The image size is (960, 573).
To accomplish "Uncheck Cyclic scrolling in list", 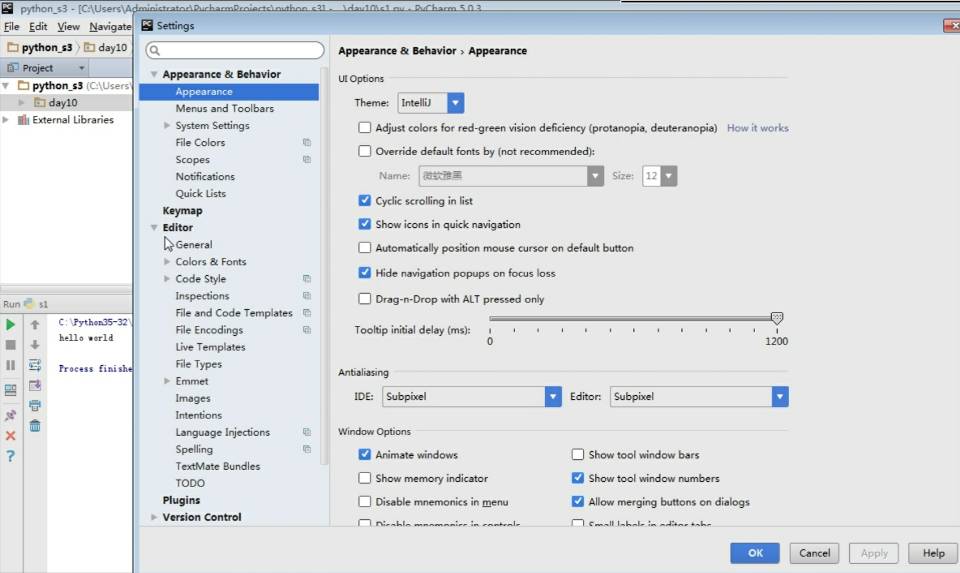I will [364, 200].
